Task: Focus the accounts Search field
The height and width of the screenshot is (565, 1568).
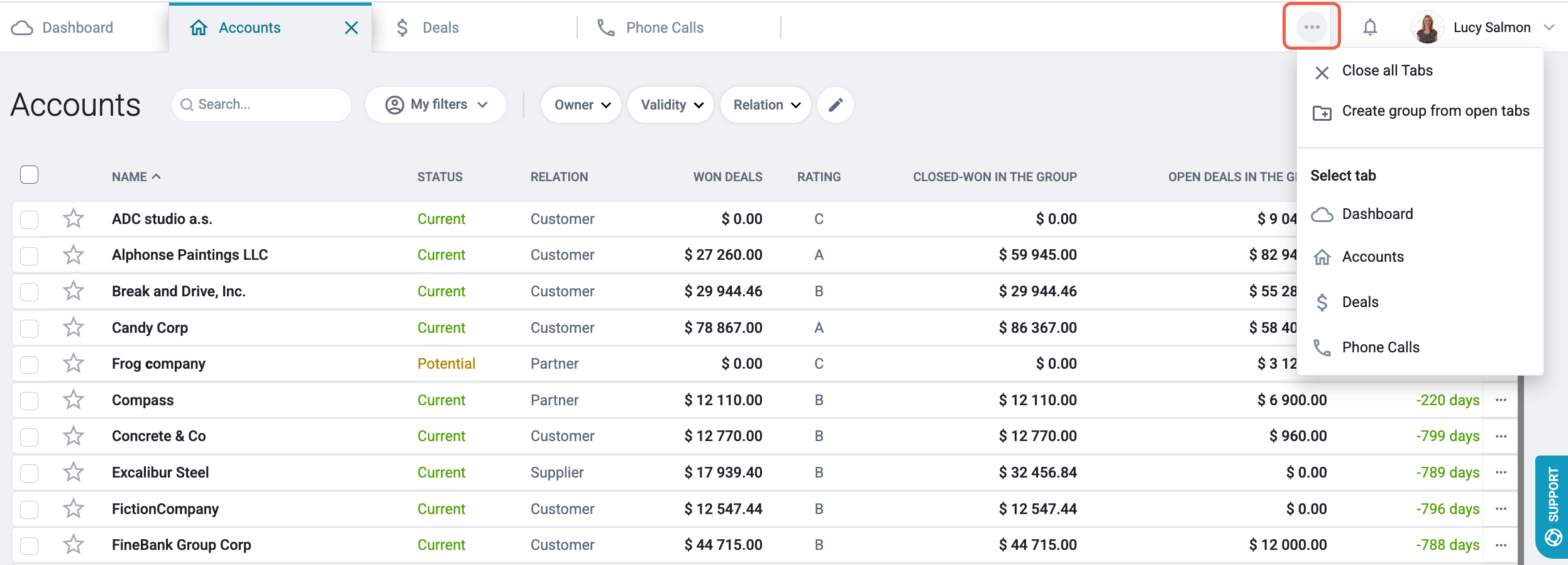Action: [x=262, y=104]
